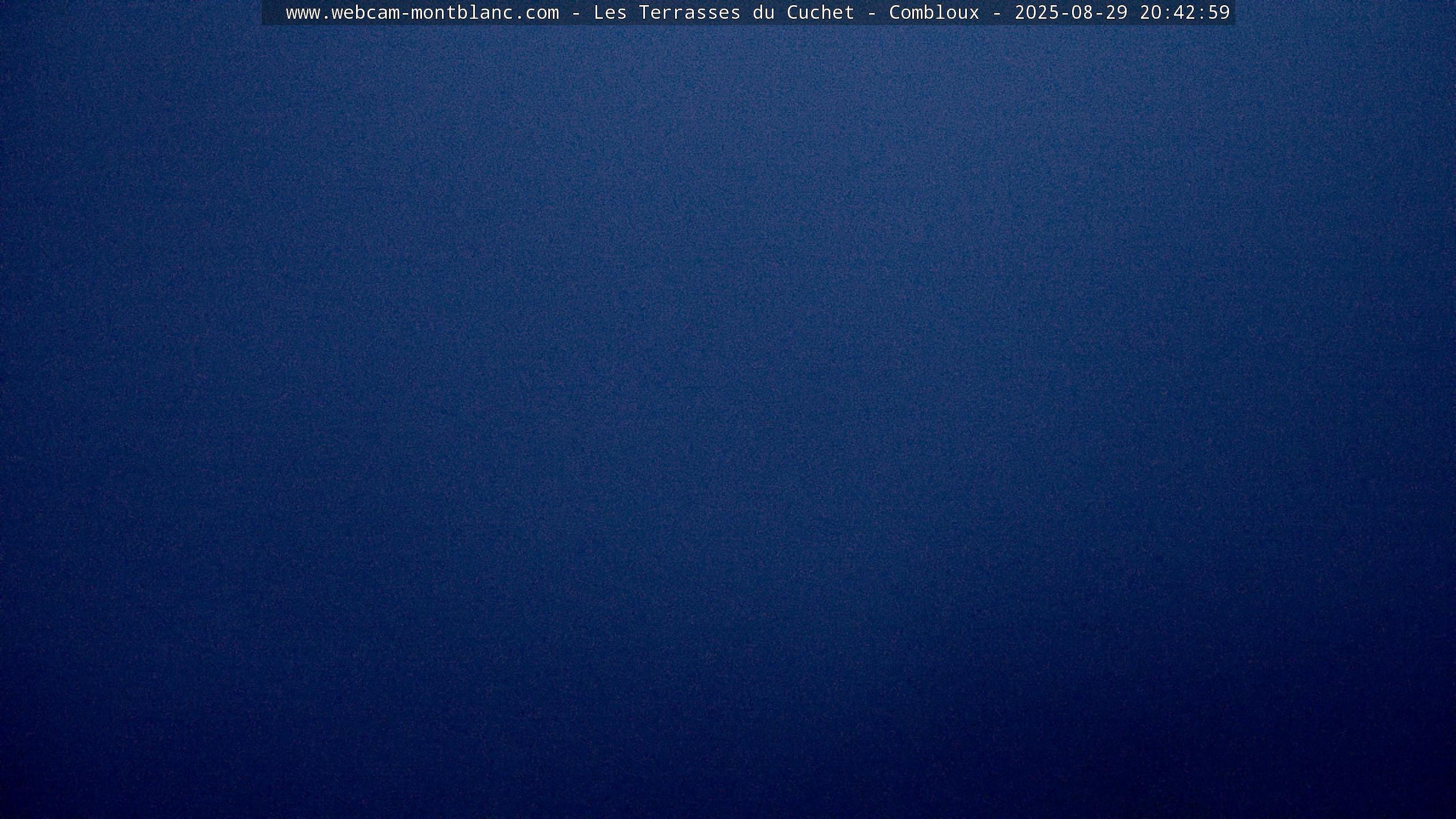Click the 20:42:59 time stamp
The height and width of the screenshot is (819, 1456).
click(1185, 13)
